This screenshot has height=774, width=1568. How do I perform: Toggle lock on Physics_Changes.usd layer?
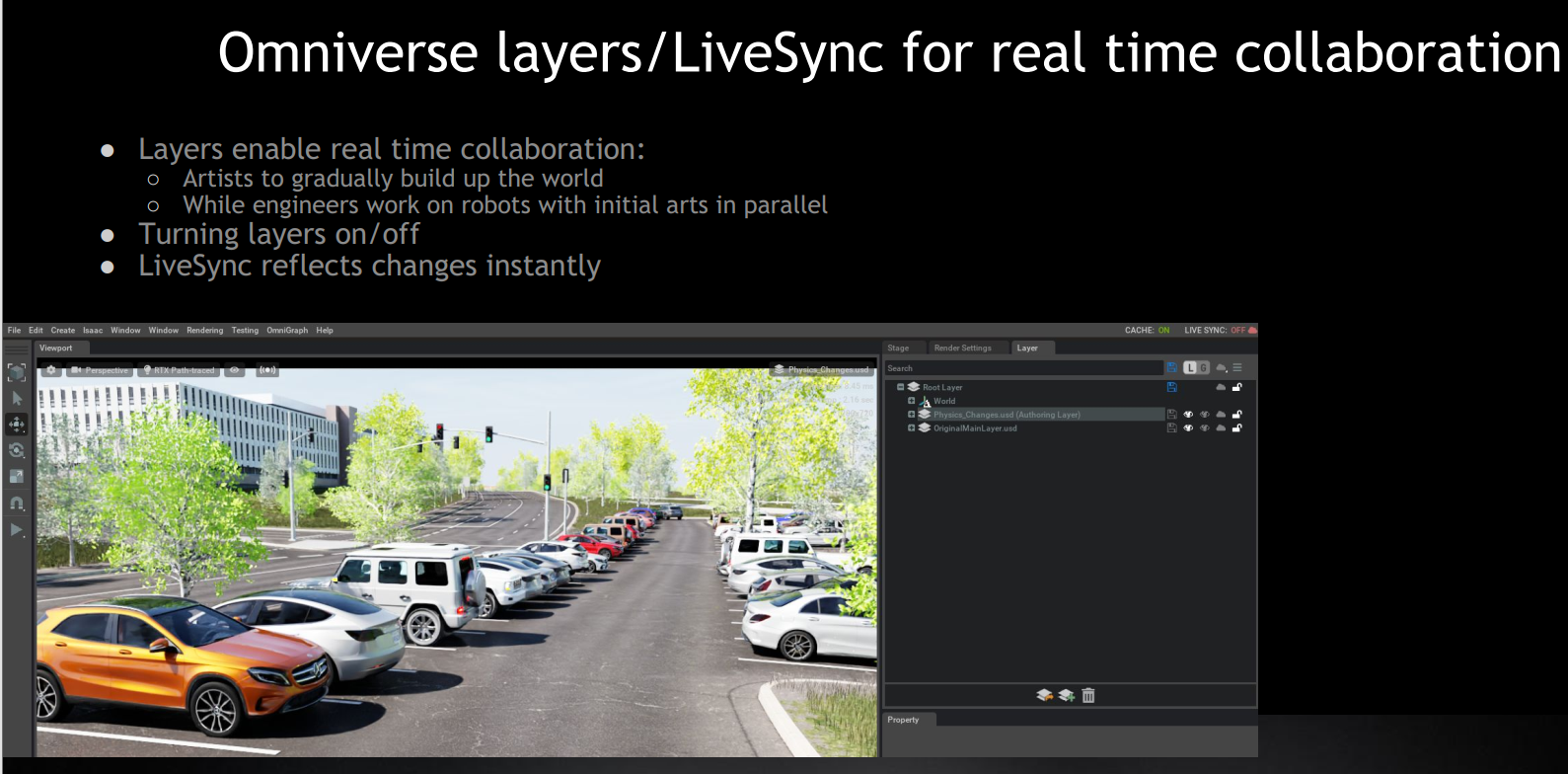[x=1236, y=415]
